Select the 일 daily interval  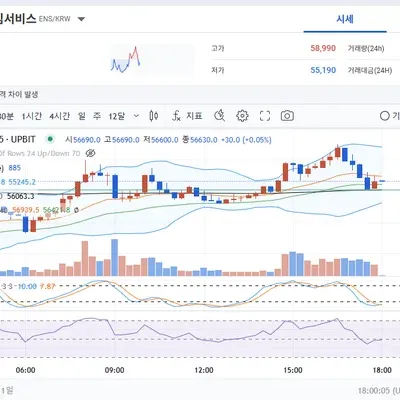tap(82, 116)
